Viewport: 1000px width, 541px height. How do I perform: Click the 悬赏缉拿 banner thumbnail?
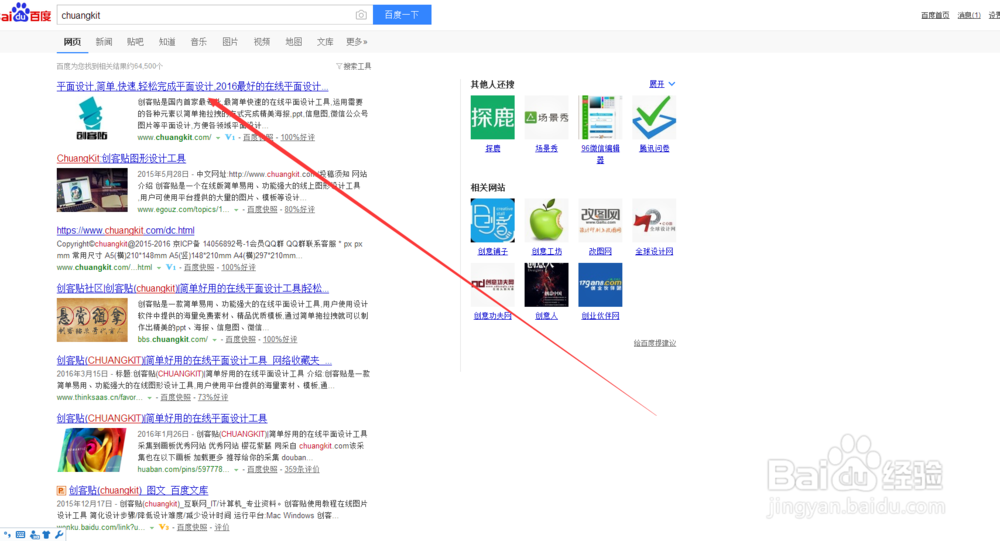(x=92, y=320)
